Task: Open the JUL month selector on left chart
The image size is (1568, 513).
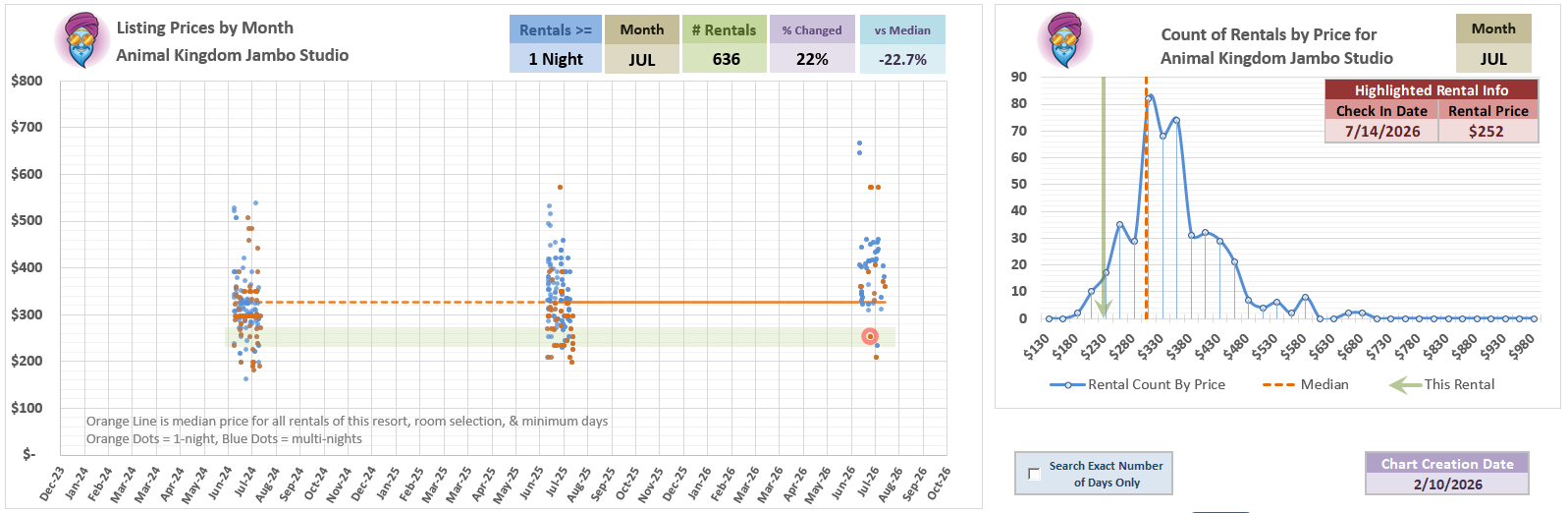Action: click(x=641, y=59)
